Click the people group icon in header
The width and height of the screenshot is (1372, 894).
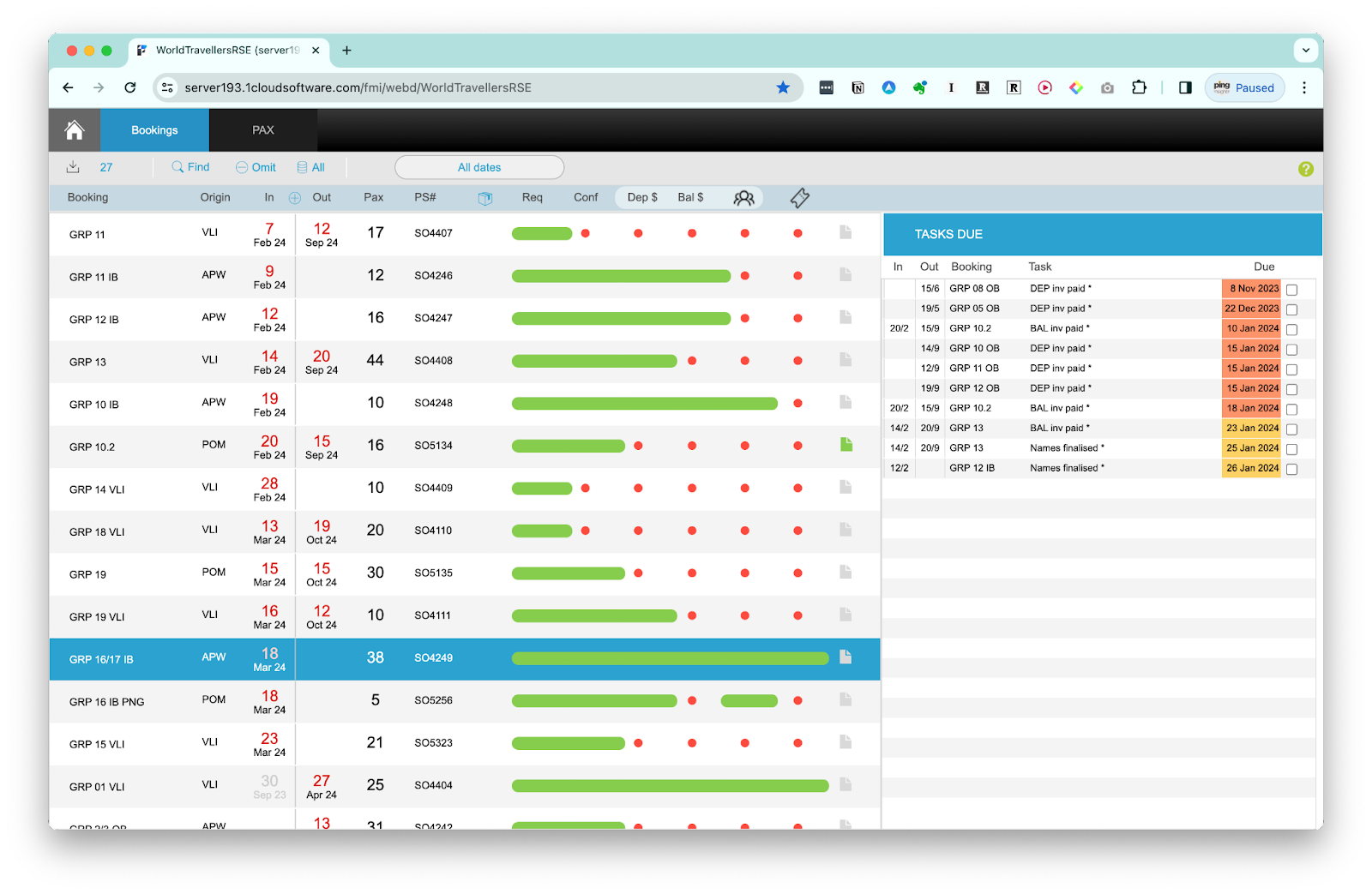[743, 198]
